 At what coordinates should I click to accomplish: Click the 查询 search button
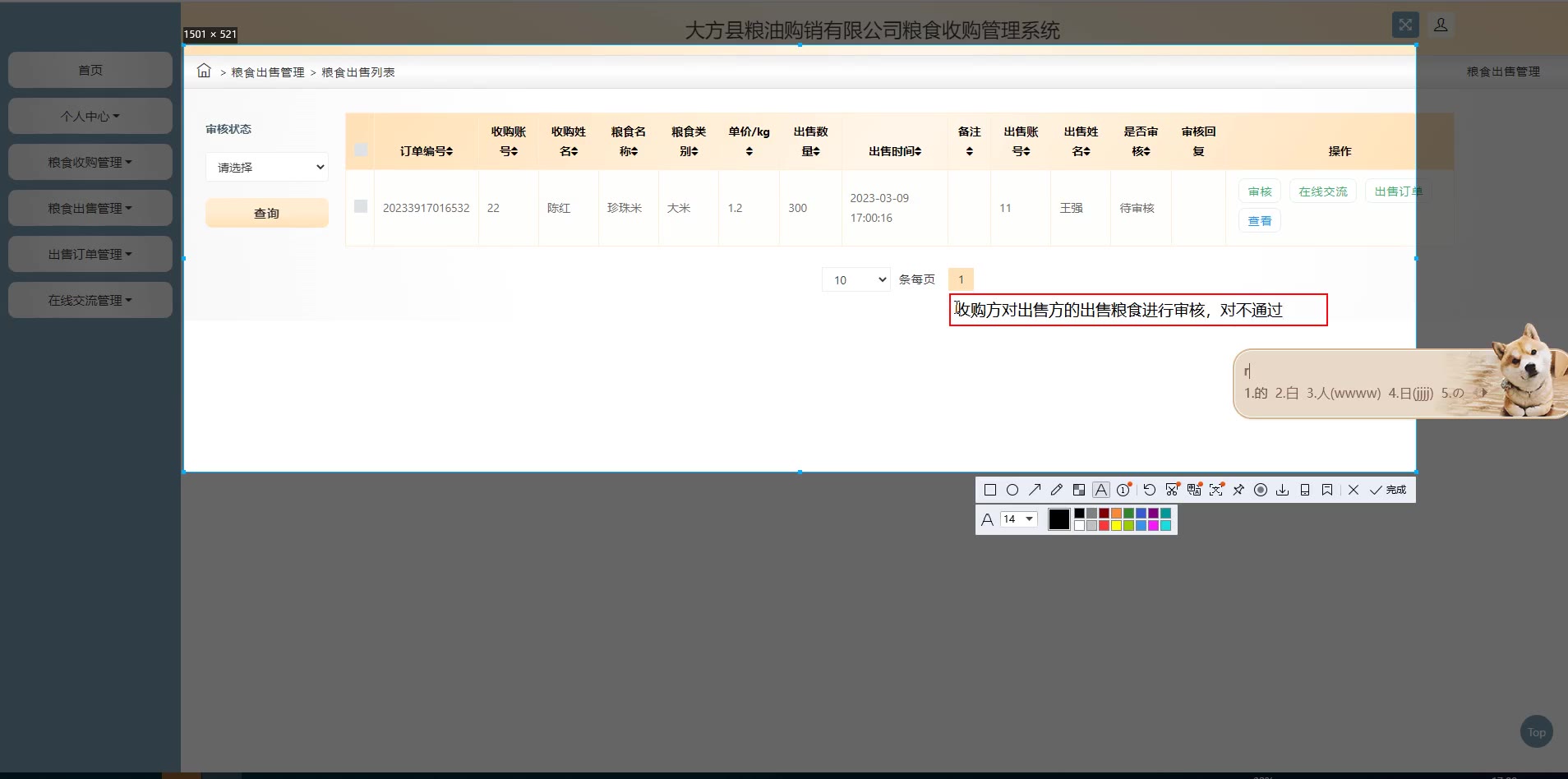click(267, 213)
